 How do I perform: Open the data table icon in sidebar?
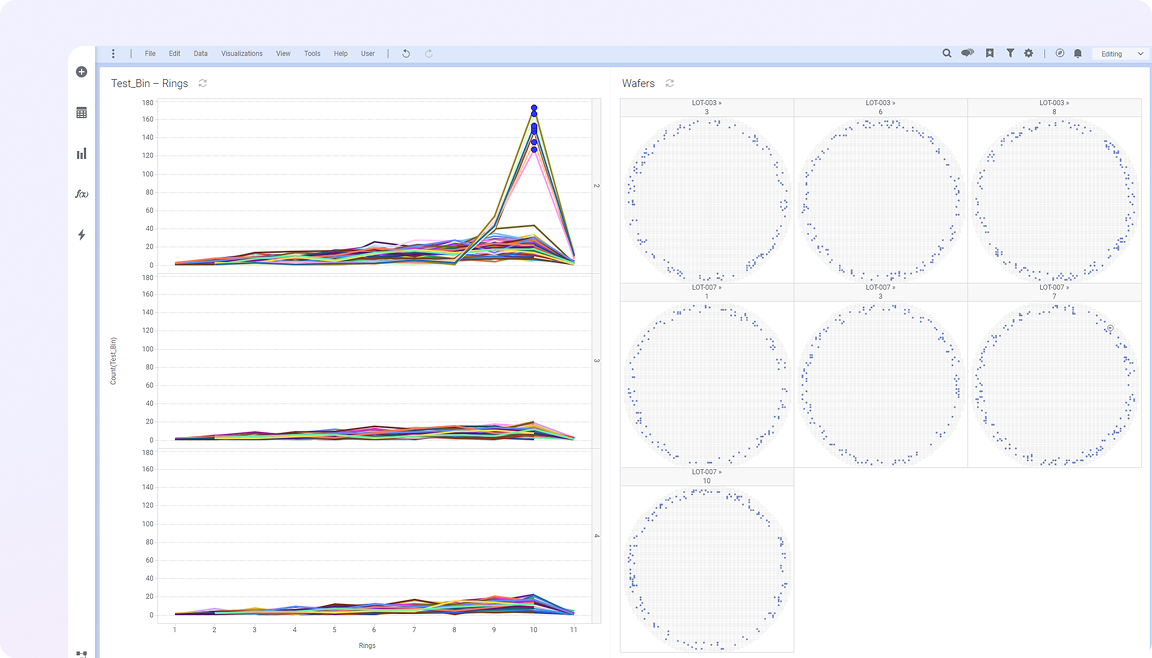pyautogui.click(x=82, y=113)
